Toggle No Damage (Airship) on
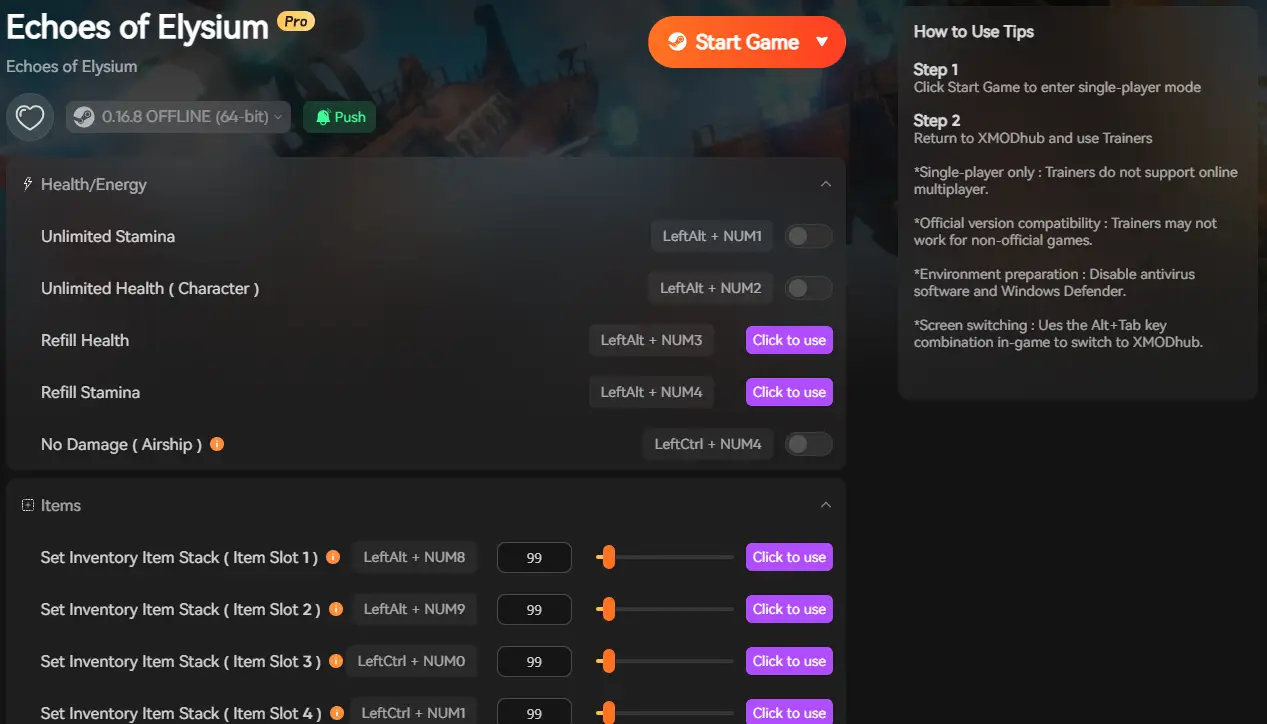1267x724 pixels. pos(808,444)
